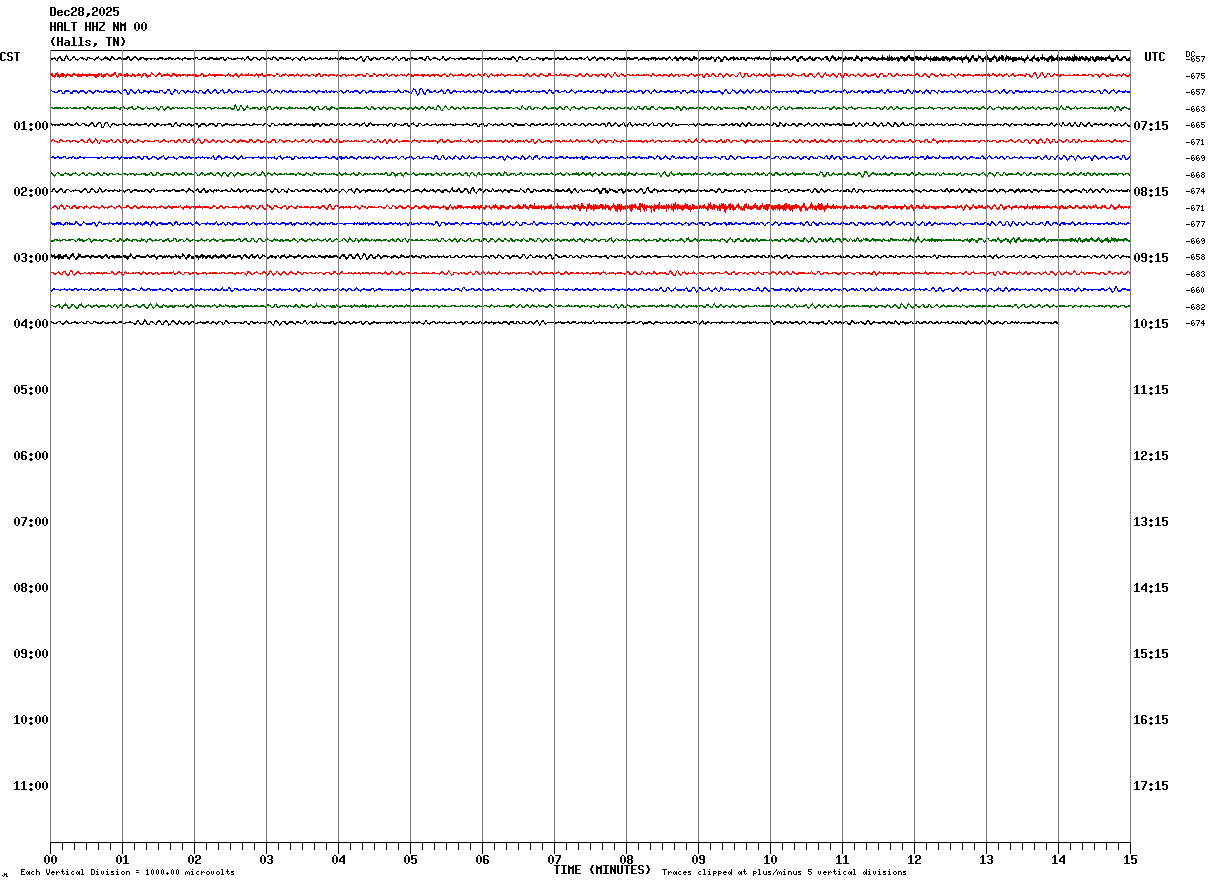Click the DC offset value -683
The image size is (1210, 886).
(x=1195, y=274)
